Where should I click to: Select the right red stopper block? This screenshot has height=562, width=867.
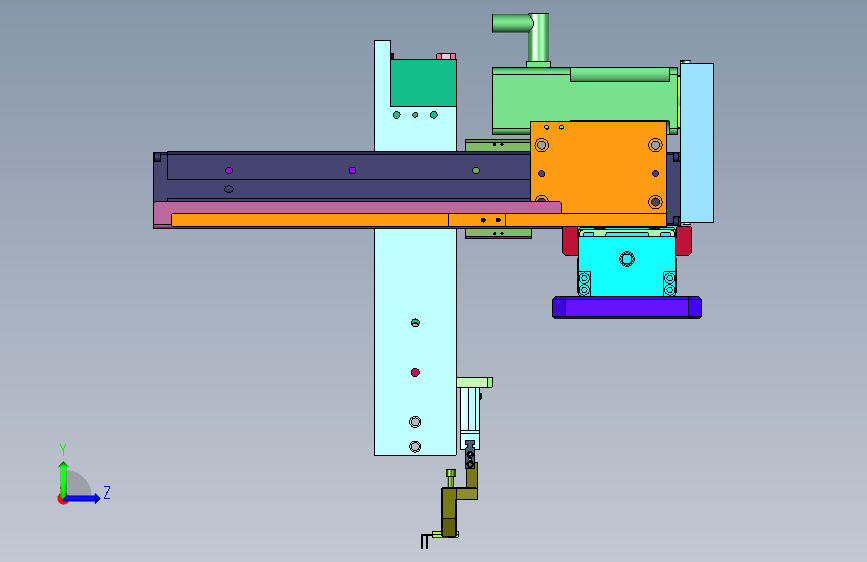[x=683, y=241]
